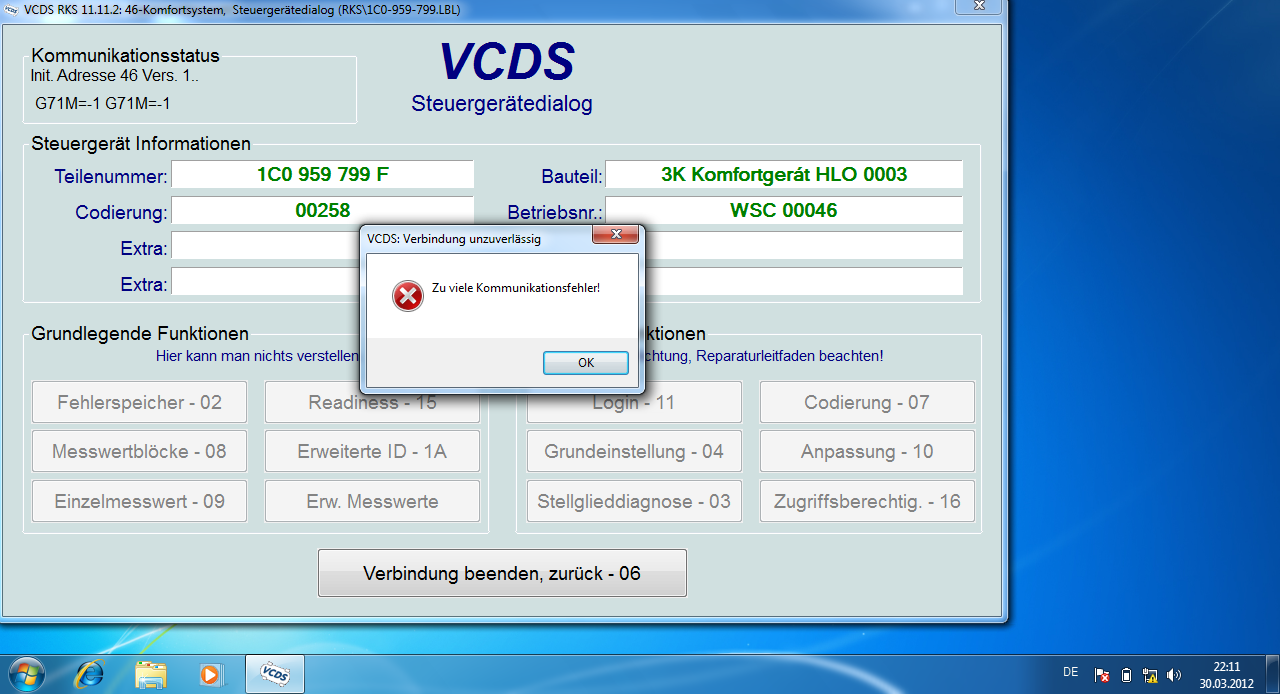Click the Teilenummer field 1C0 959 799 F
The image size is (1280, 694).
(x=322, y=175)
